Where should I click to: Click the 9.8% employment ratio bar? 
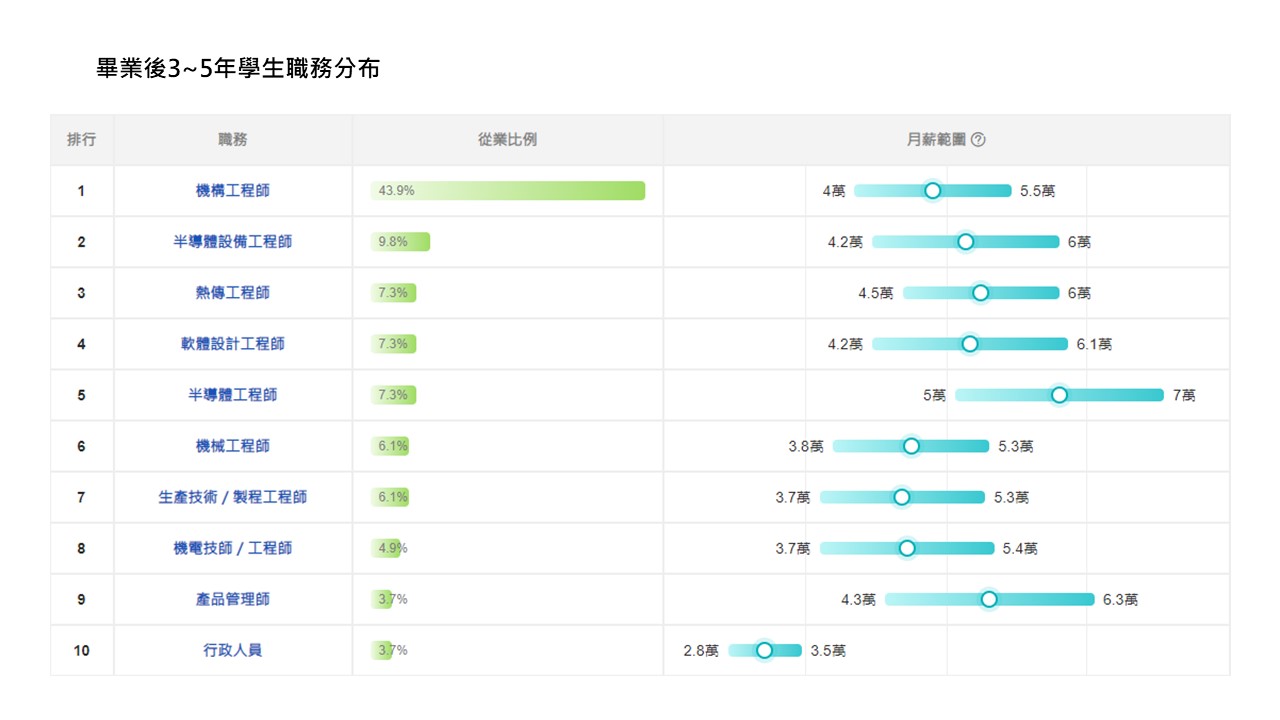tap(400, 242)
